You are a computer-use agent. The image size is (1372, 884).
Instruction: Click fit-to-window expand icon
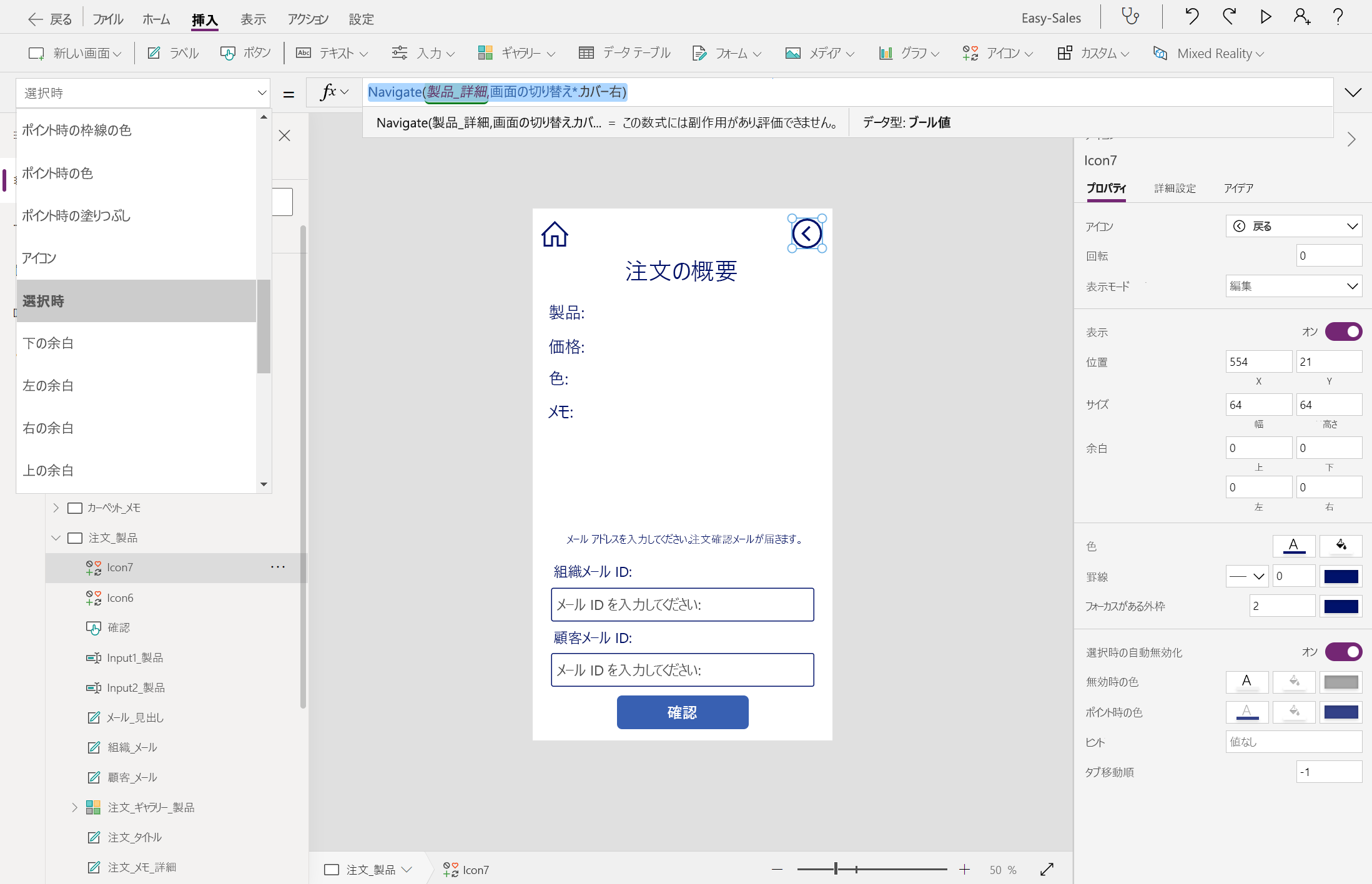[1047, 869]
